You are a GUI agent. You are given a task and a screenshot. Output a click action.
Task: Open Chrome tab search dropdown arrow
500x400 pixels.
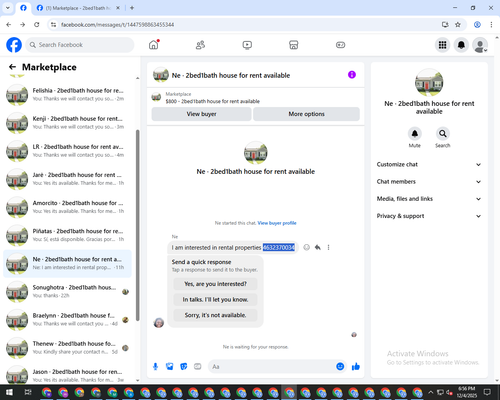click(x=8, y=8)
